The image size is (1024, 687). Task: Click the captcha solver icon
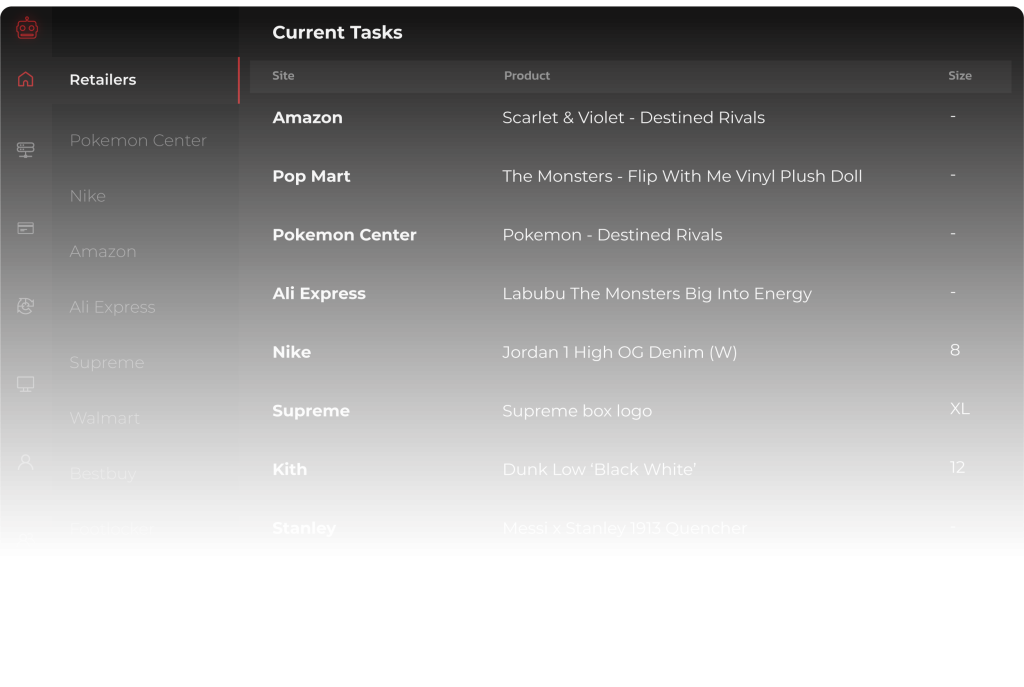tap(26, 306)
